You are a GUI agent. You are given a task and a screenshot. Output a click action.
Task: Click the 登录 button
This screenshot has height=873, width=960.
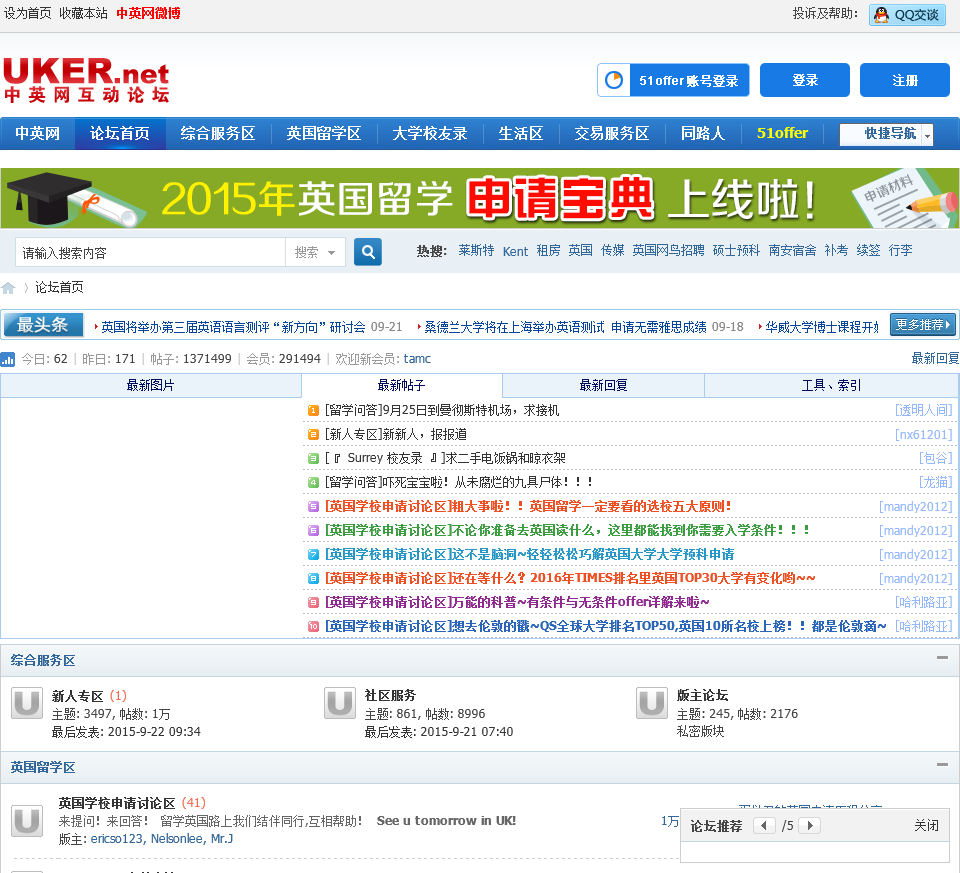(804, 80)
